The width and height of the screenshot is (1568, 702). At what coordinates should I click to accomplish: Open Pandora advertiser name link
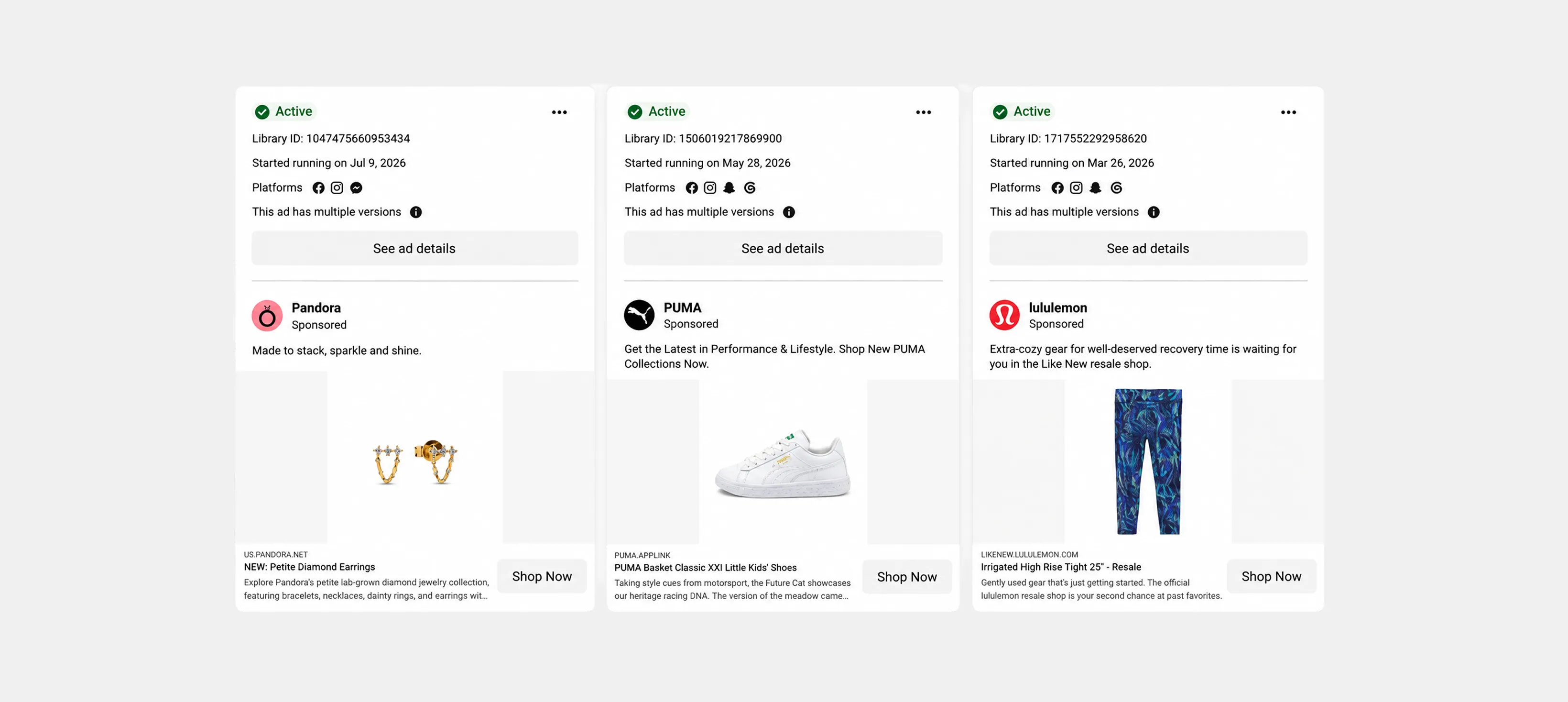[316, 307]
